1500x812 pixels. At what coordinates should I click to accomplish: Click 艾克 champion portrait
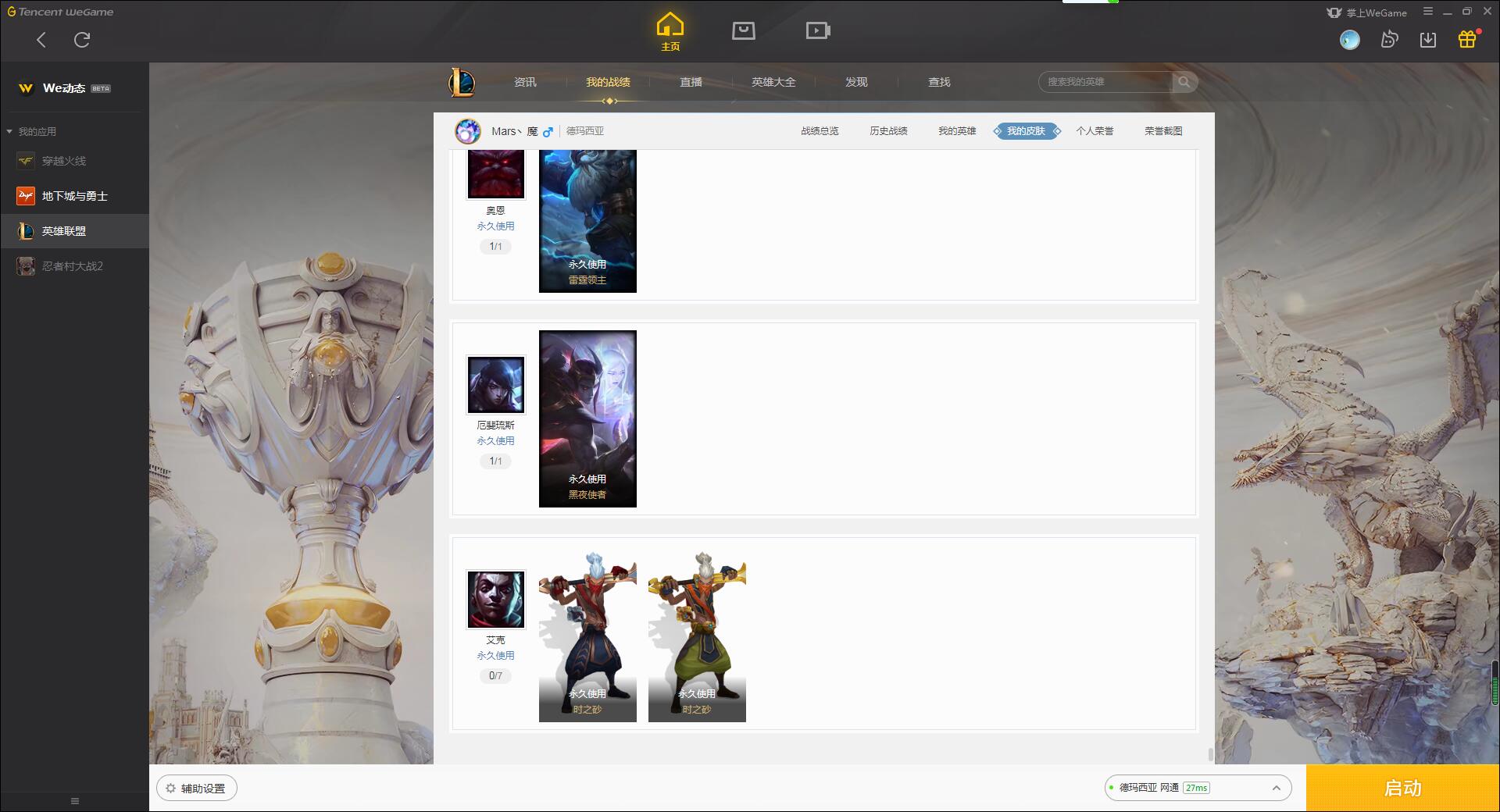click(496, 600)
